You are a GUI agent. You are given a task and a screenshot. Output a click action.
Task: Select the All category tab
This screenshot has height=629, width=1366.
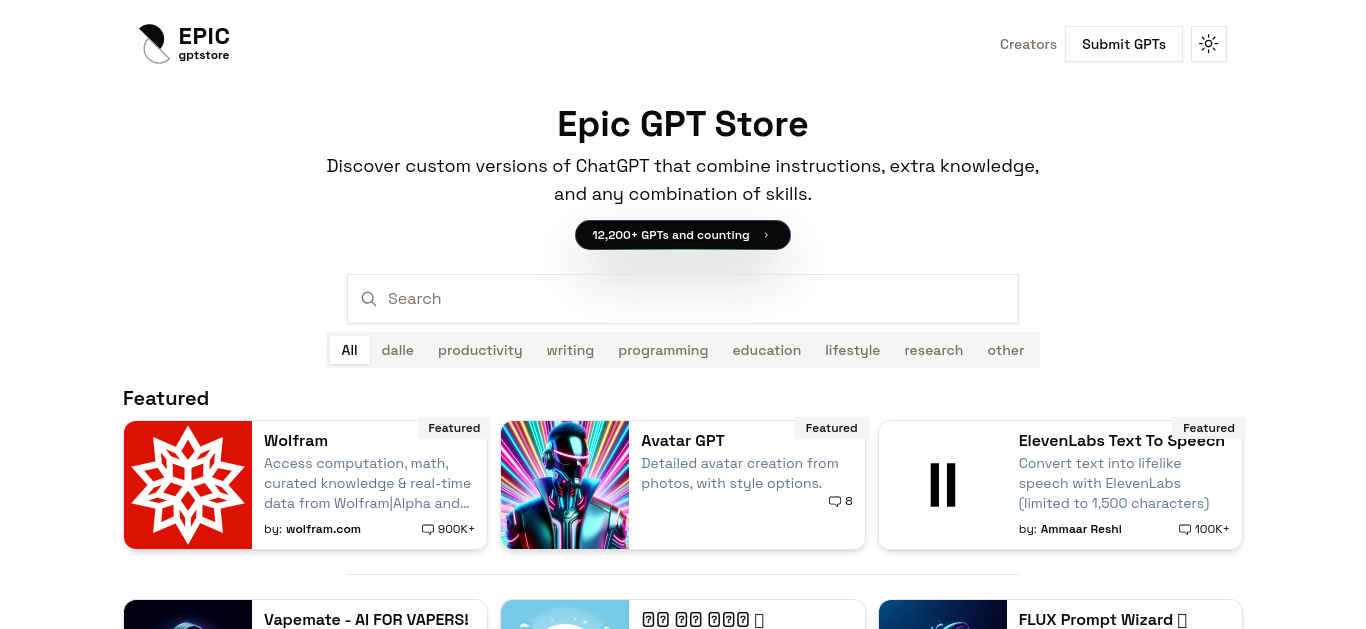tap(349, 350)
